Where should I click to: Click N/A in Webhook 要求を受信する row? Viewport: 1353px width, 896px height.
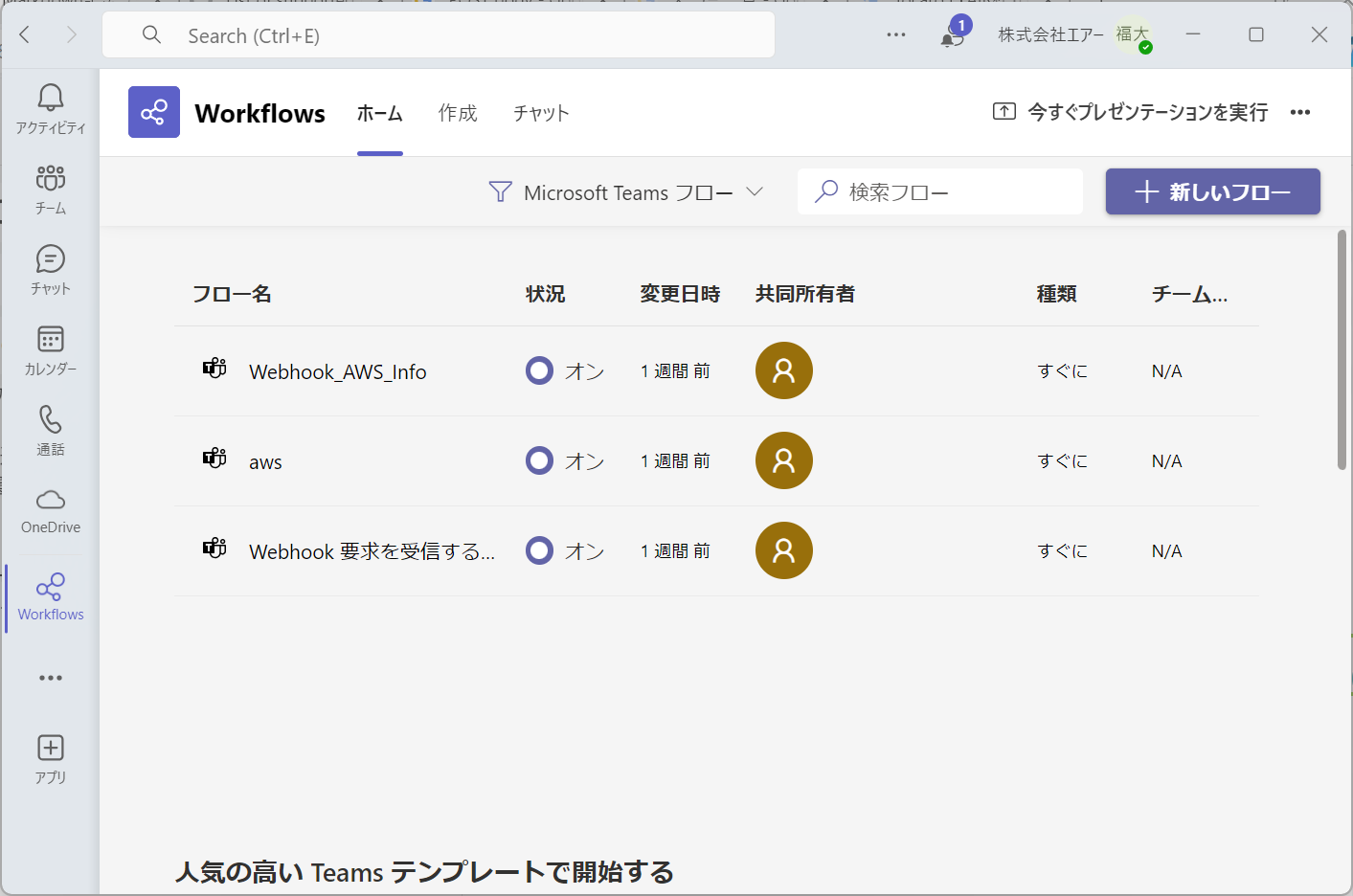coord(1166,551)
